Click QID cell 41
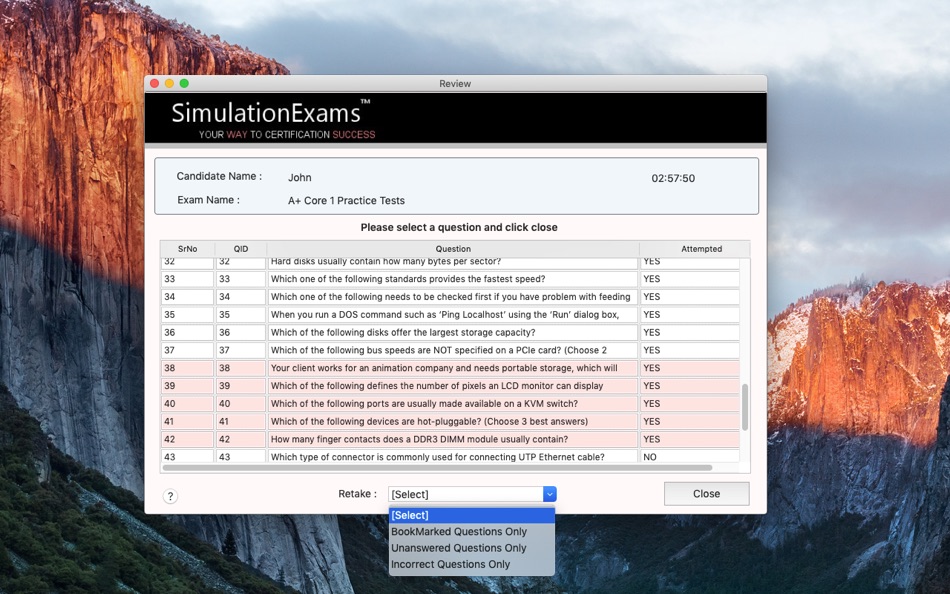 (241, 421)
